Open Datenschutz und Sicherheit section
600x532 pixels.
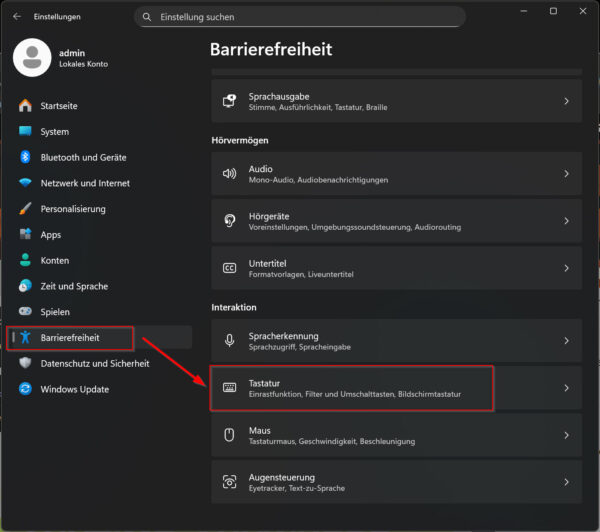pyautogui.click(x=95, y=363)
